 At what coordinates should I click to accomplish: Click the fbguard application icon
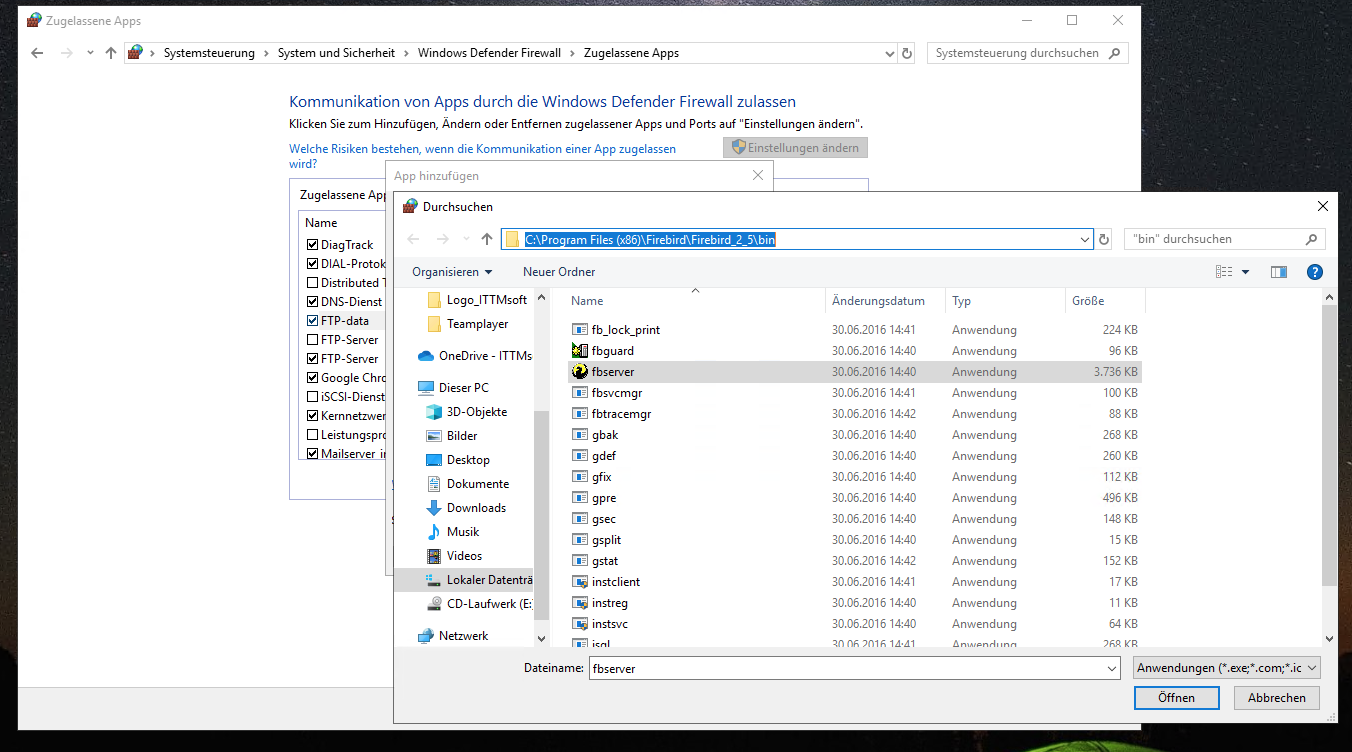[x=580, y=351]
